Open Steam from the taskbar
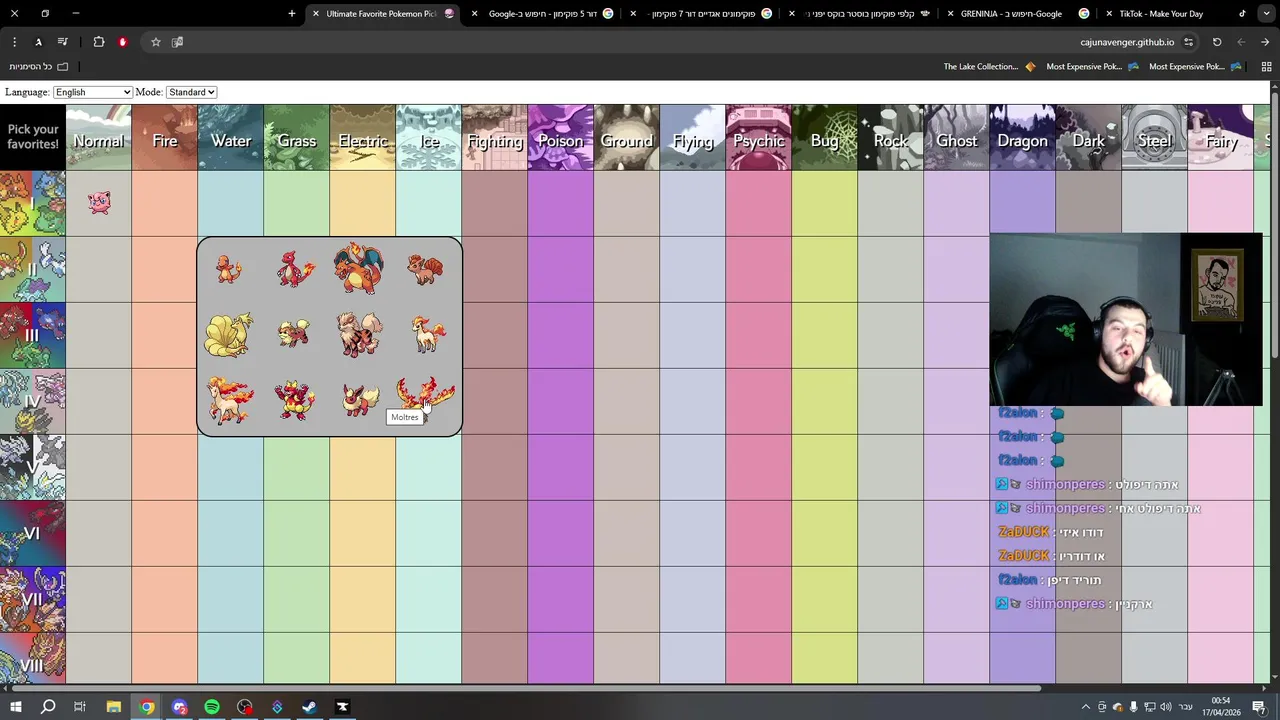The image size is (1280, 720). coord(309,707)
